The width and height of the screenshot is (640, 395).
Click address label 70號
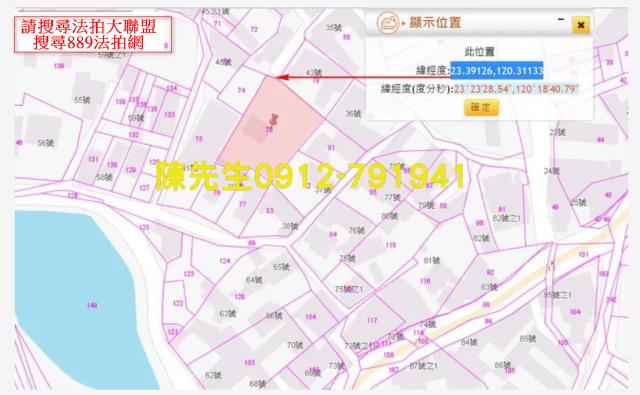tap(295, 345)
